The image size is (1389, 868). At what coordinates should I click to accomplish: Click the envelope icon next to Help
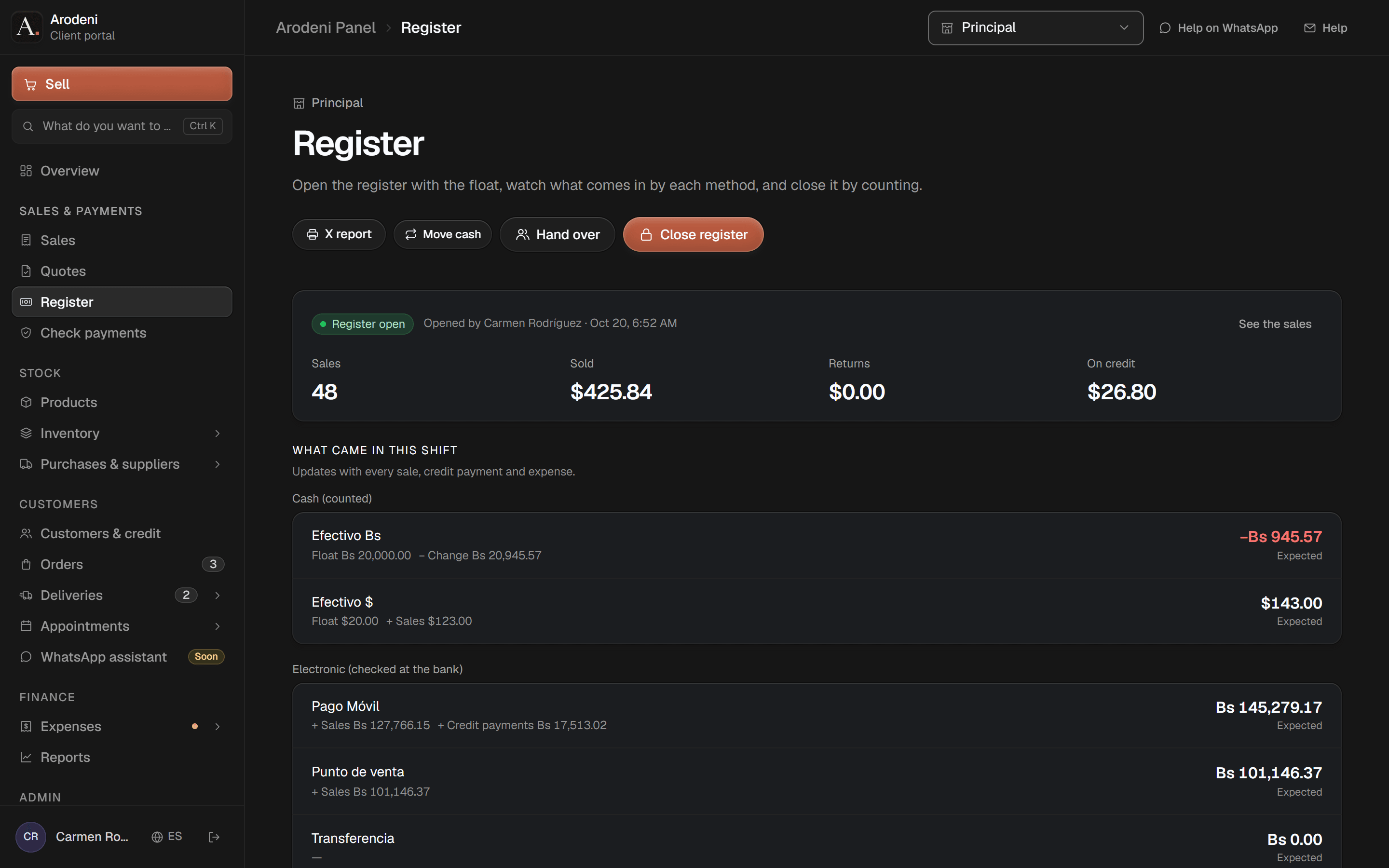click(x=1310, y=28)
